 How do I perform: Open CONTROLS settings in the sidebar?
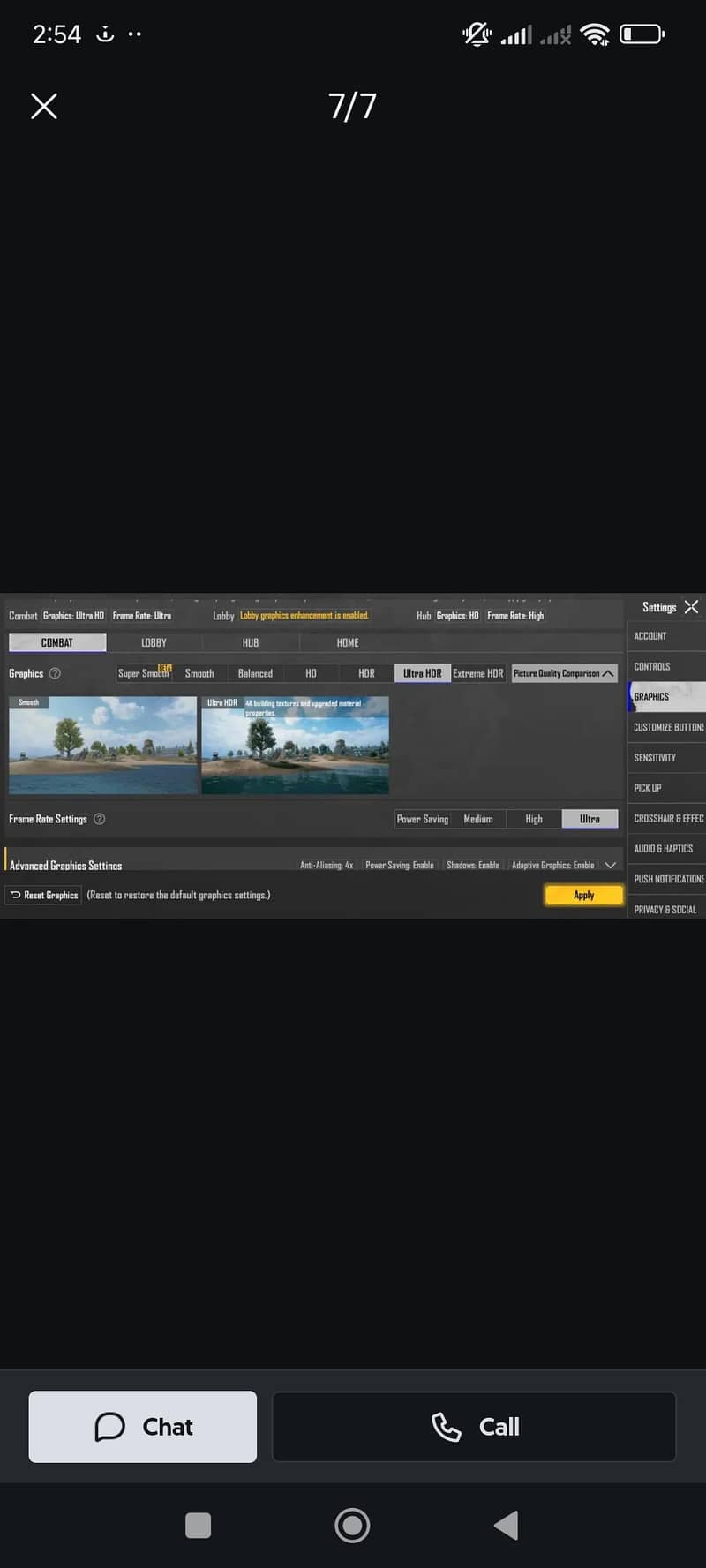point(666,666)
